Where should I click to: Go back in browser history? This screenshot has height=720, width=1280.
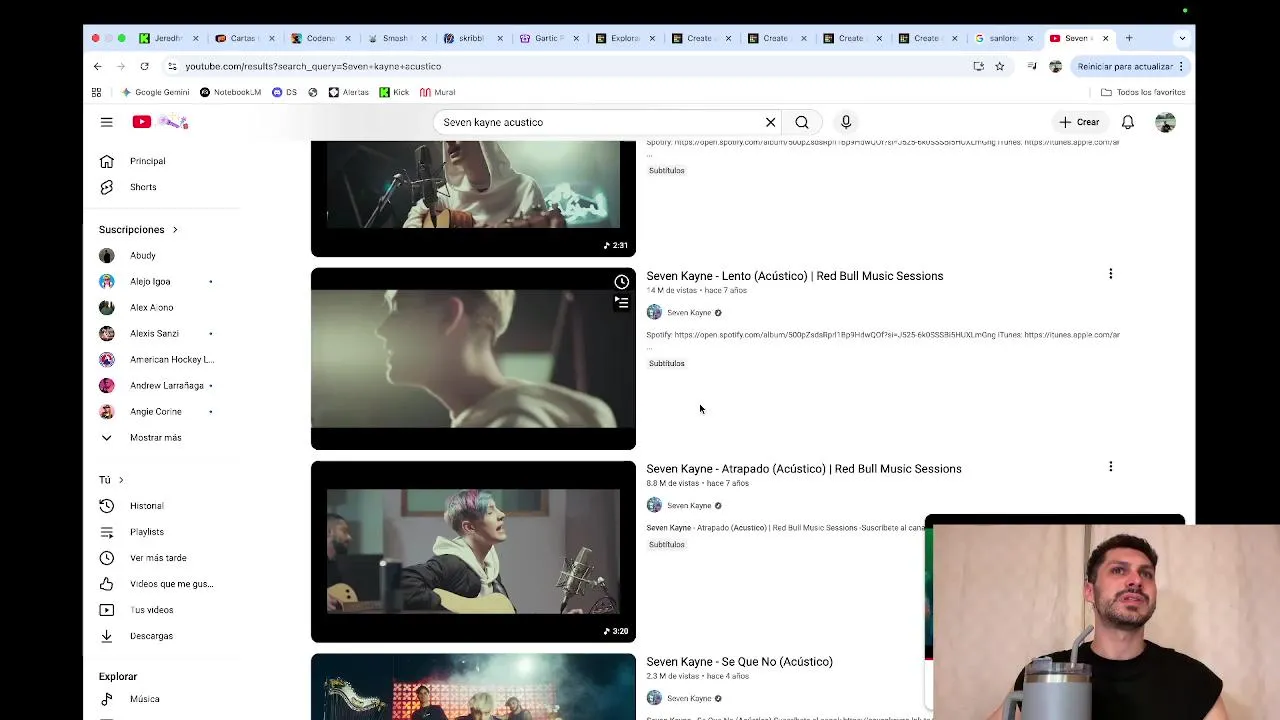[97, 66]
